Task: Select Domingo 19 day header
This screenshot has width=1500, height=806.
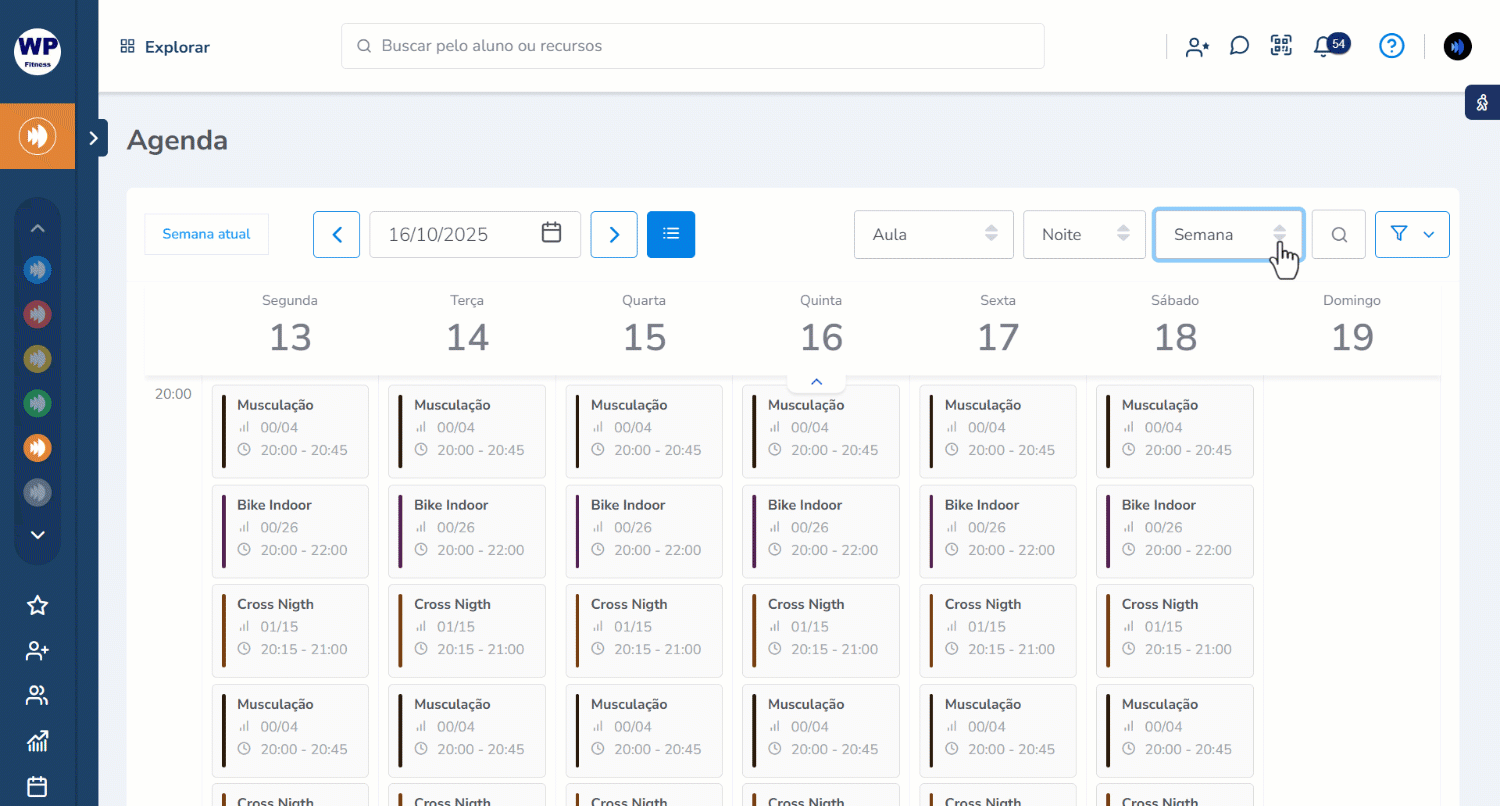Action: coord(1352,325)
